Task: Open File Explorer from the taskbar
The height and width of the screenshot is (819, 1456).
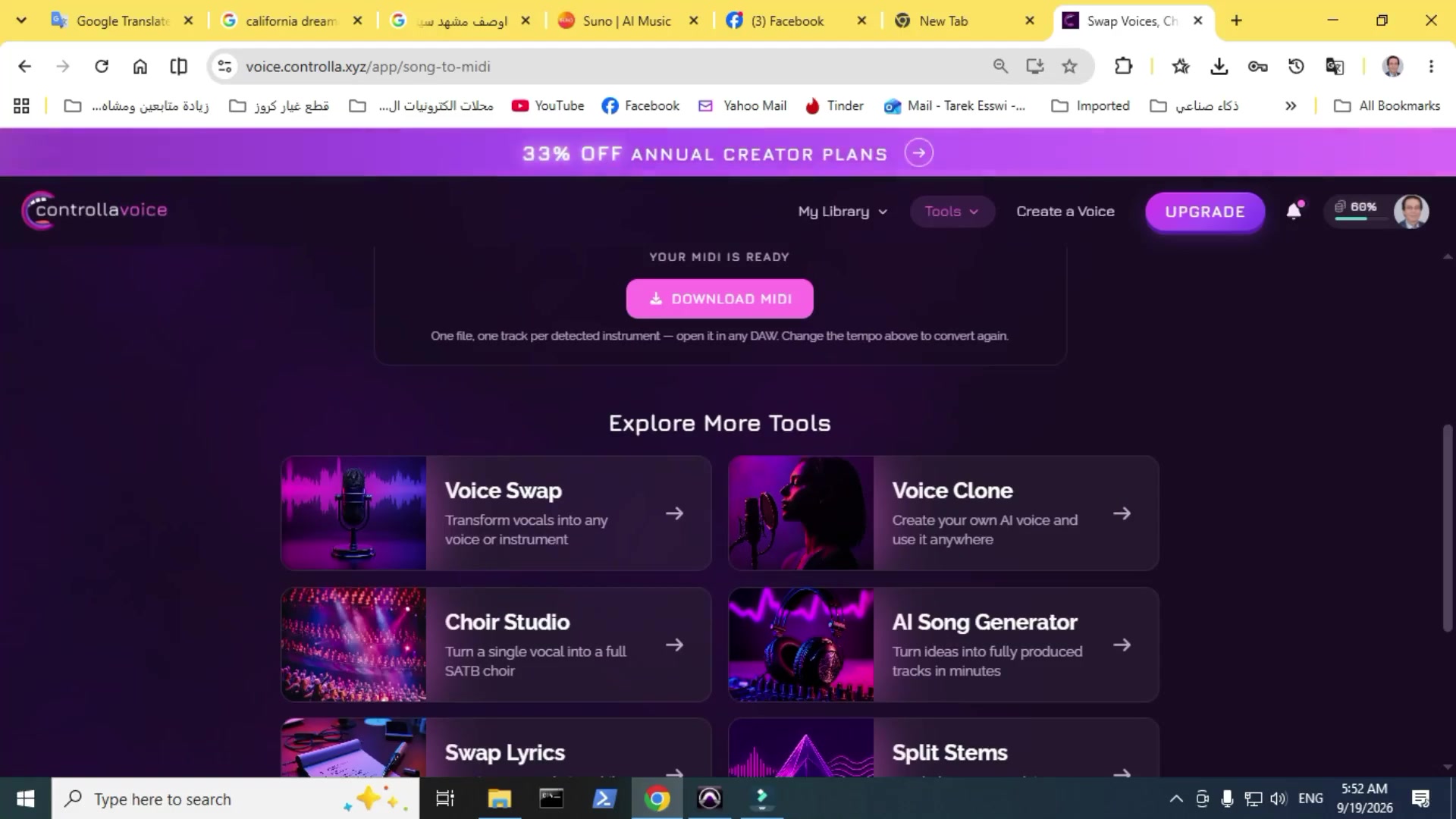Action: click(x=499, y=799)
